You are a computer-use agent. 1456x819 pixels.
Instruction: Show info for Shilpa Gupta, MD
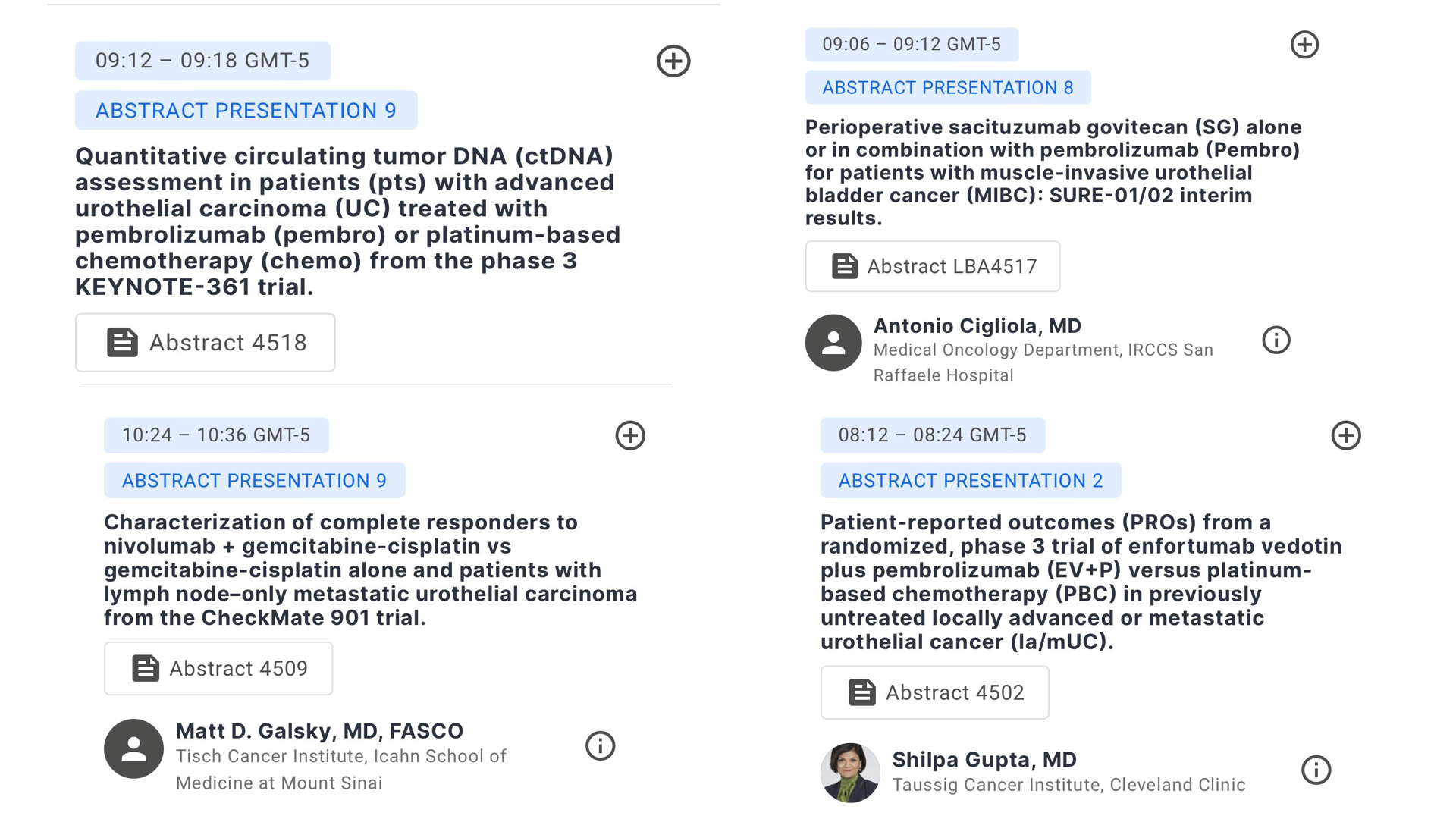[x=1316, y=770]
